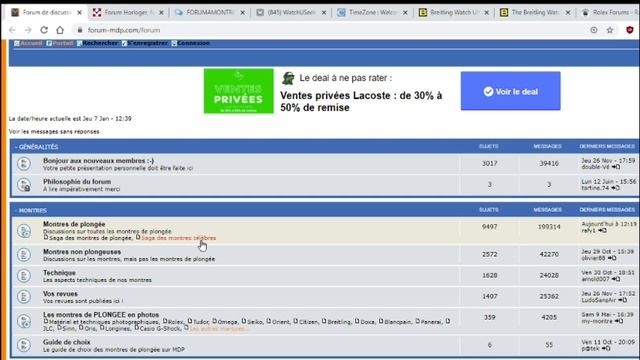The image size is (640, 360).
Task: Open the red shield extension icon
Action: (x=630, y=30)
